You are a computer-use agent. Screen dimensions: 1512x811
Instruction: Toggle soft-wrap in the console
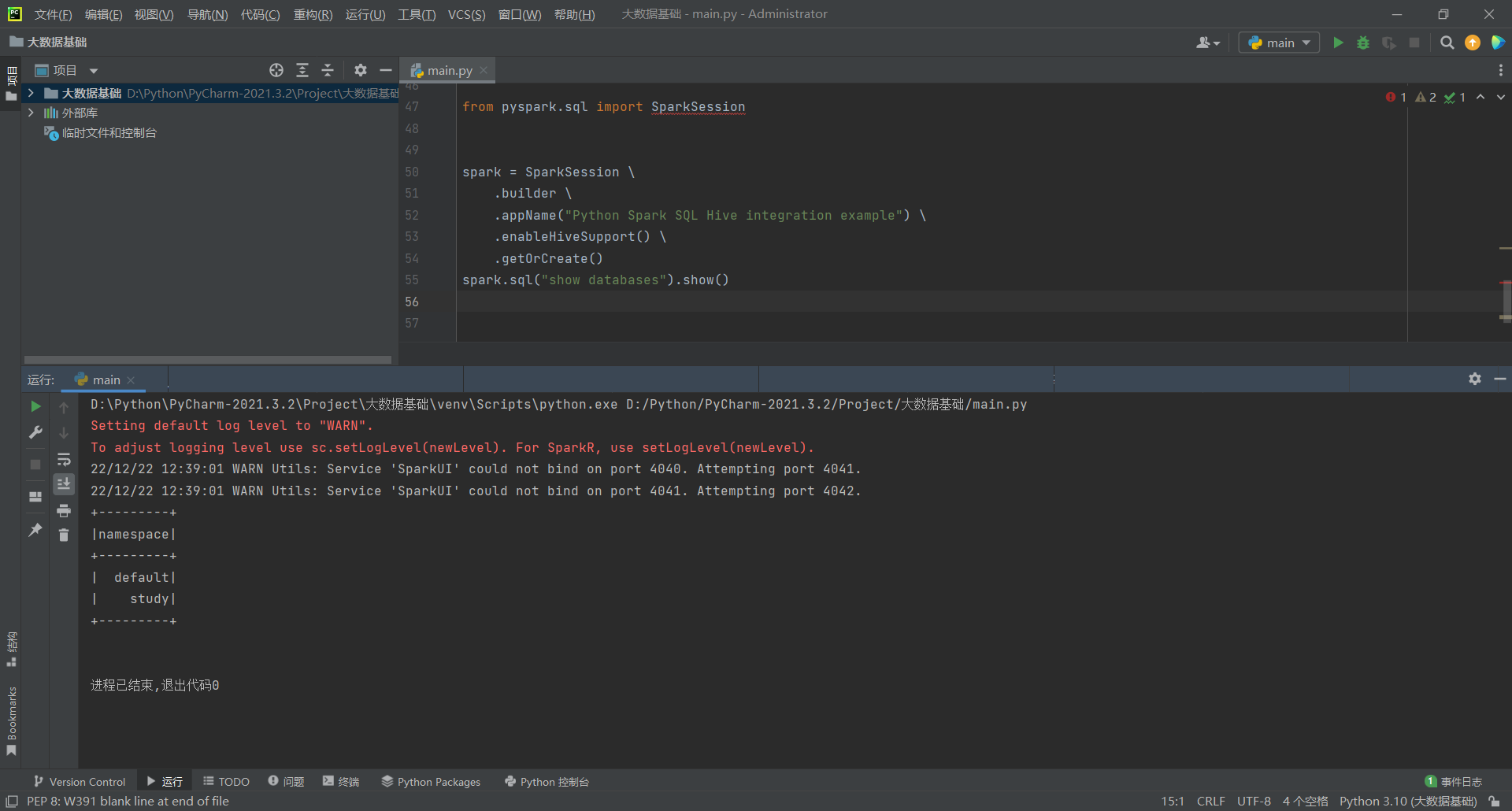pyautogui.click(x=64, y=459)
